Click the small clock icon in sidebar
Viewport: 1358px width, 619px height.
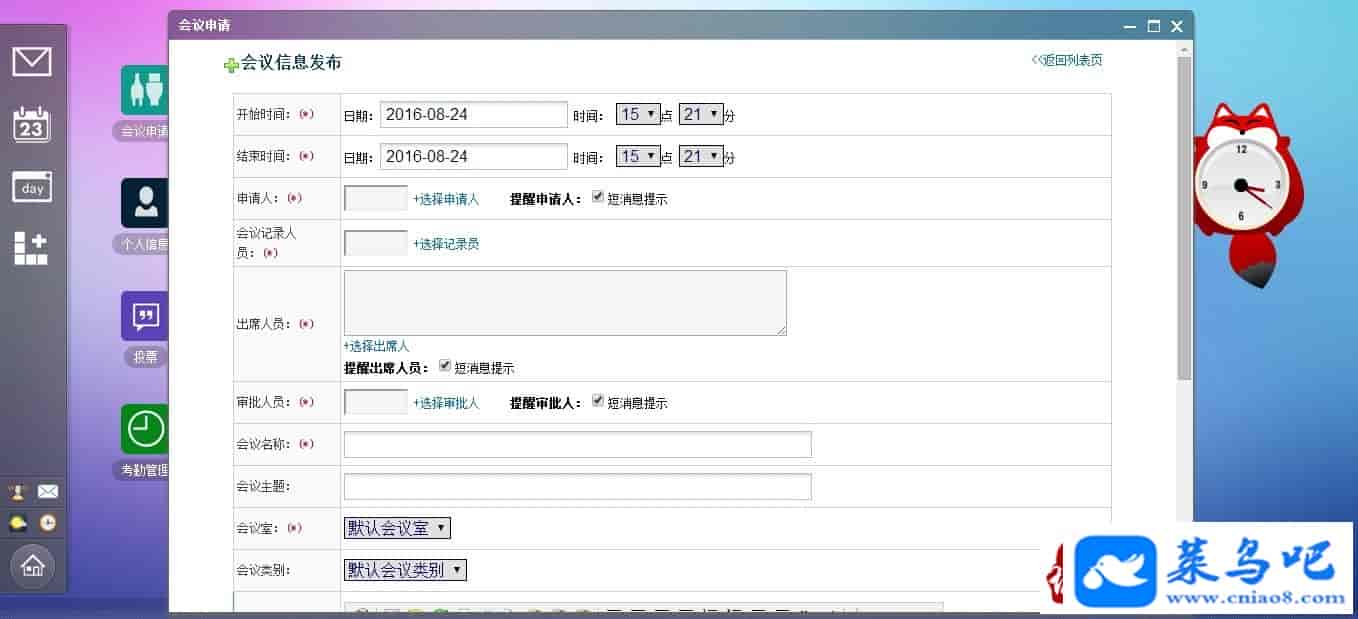tap(48, 523)
